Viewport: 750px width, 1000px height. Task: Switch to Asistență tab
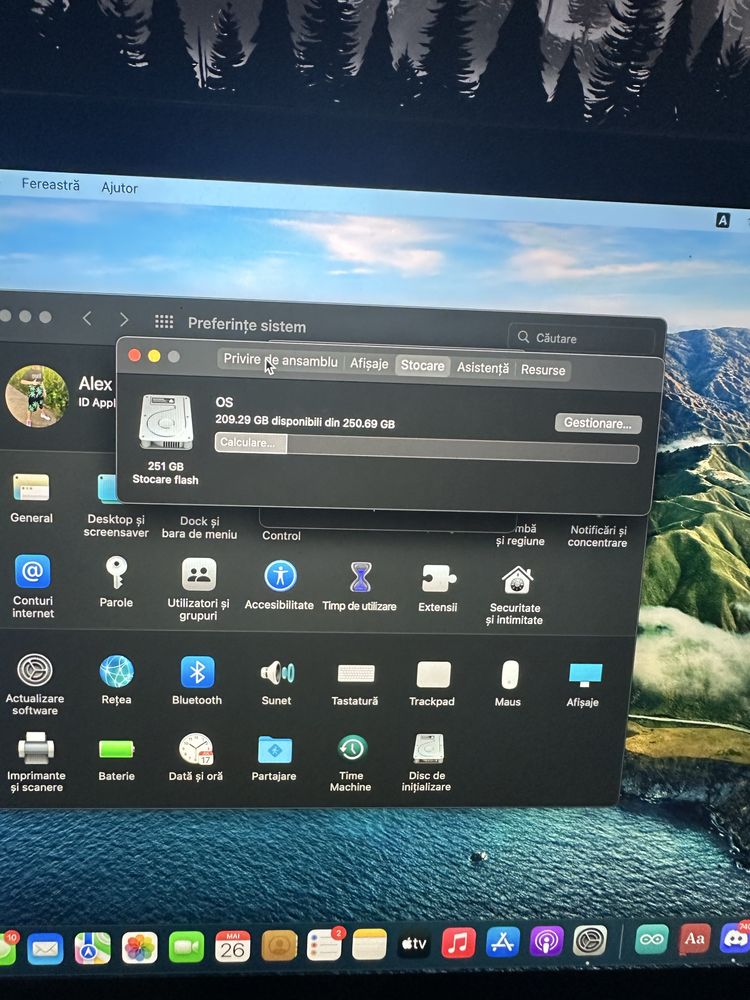483,368
